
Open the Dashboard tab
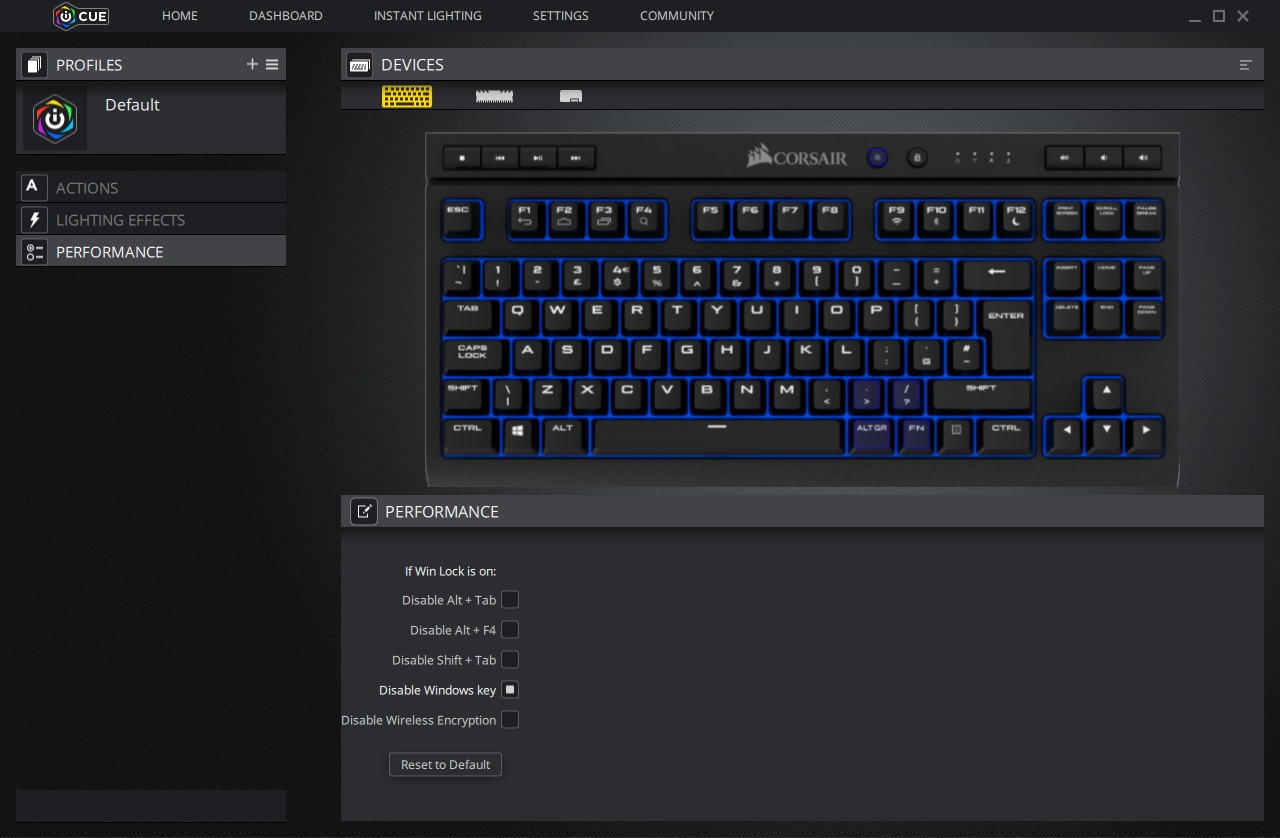(285, 16)
